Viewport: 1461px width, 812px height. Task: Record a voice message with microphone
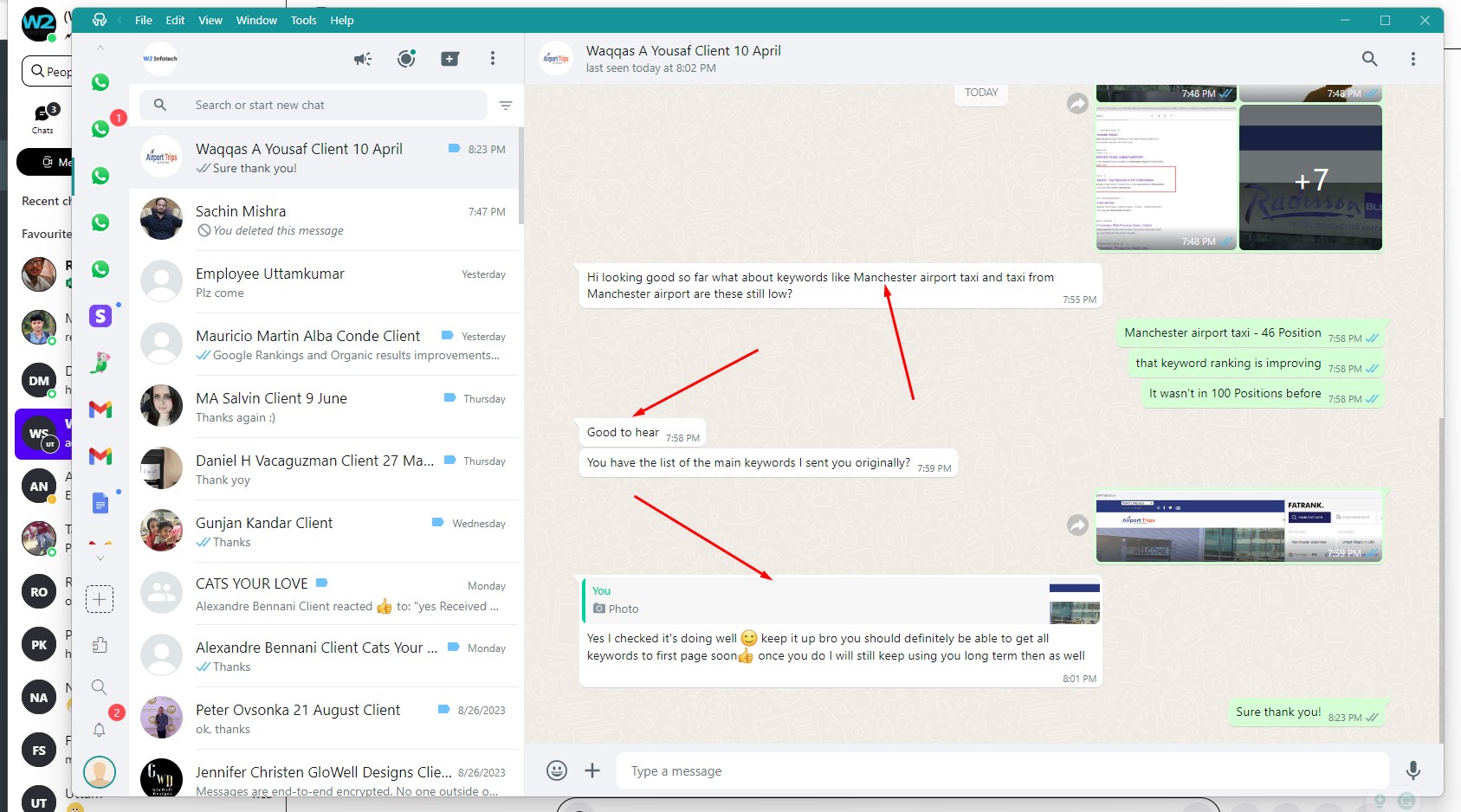click(1413, 770)
